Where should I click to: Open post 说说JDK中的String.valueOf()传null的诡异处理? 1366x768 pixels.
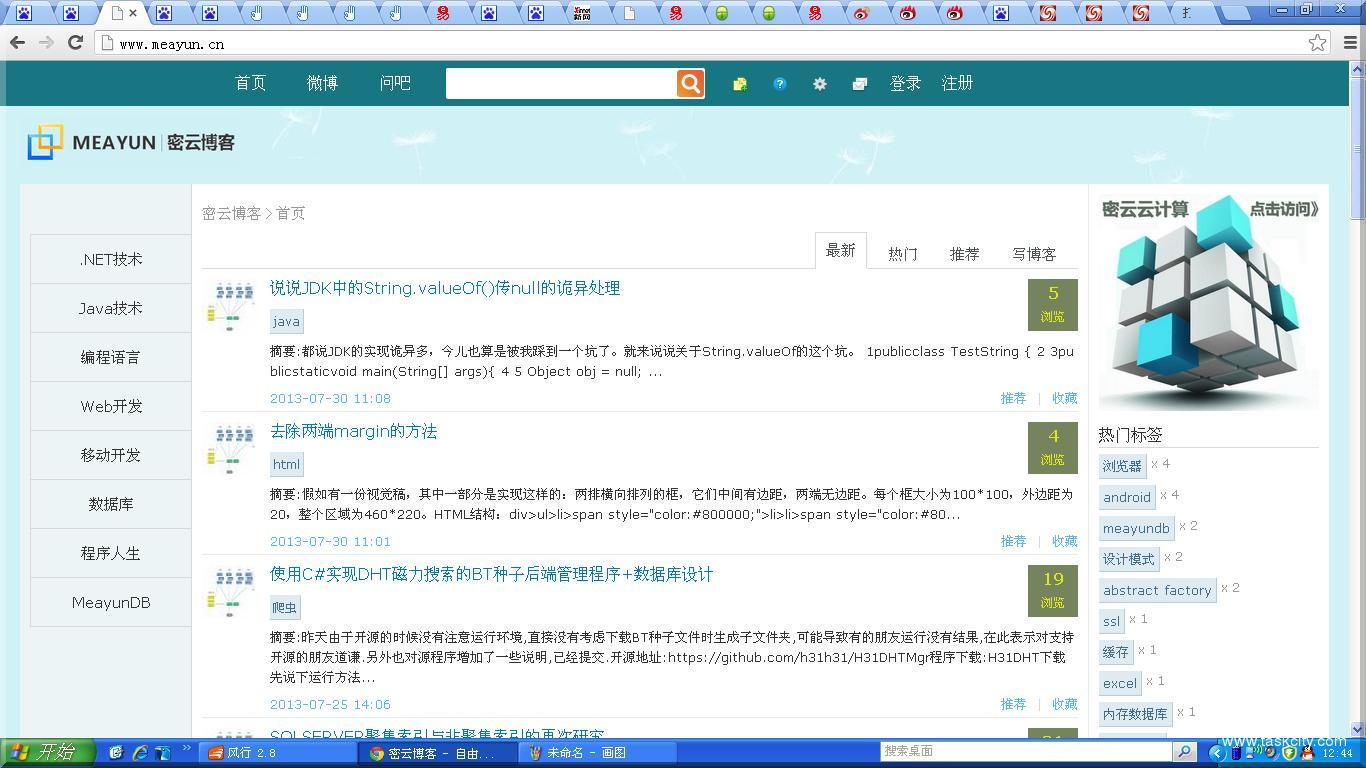[x=445, y=288]
